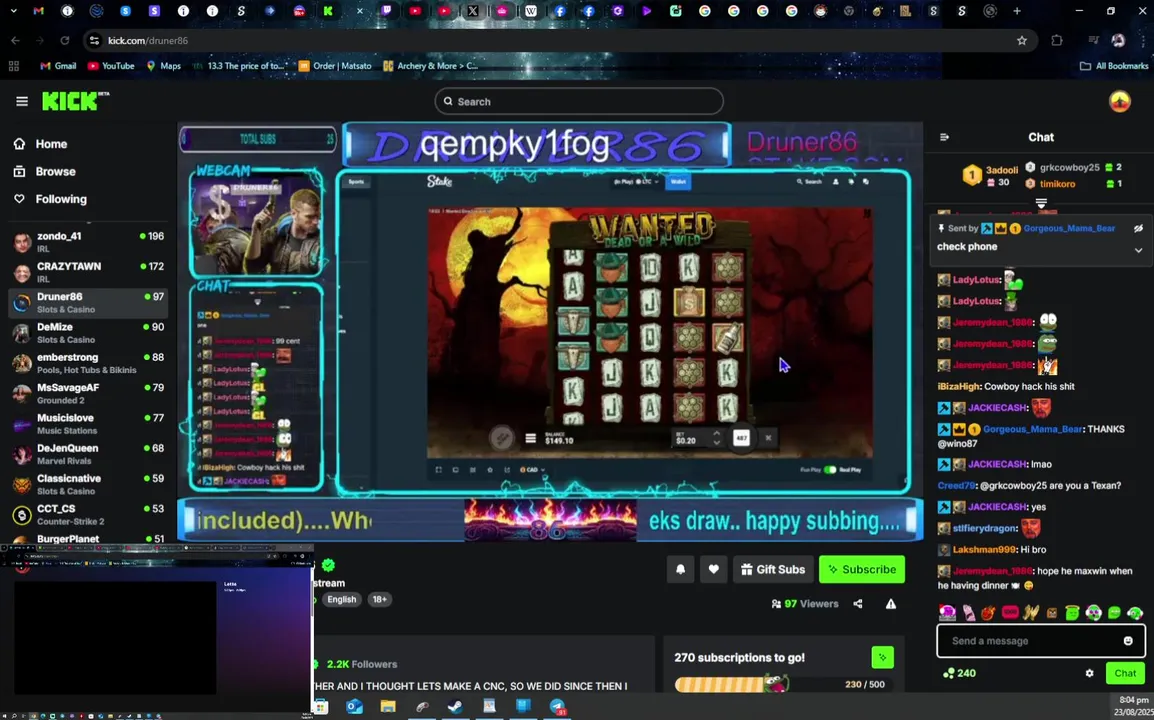Image resolution: width=1154 pixels, height=720 pixels.
Task: Open CCT_CS channel in sidebar
Action: click(x=88, y=514)
